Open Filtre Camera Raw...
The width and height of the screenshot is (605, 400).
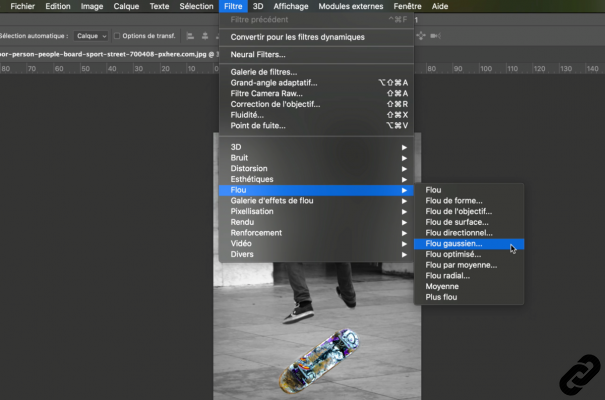[316, 94]
